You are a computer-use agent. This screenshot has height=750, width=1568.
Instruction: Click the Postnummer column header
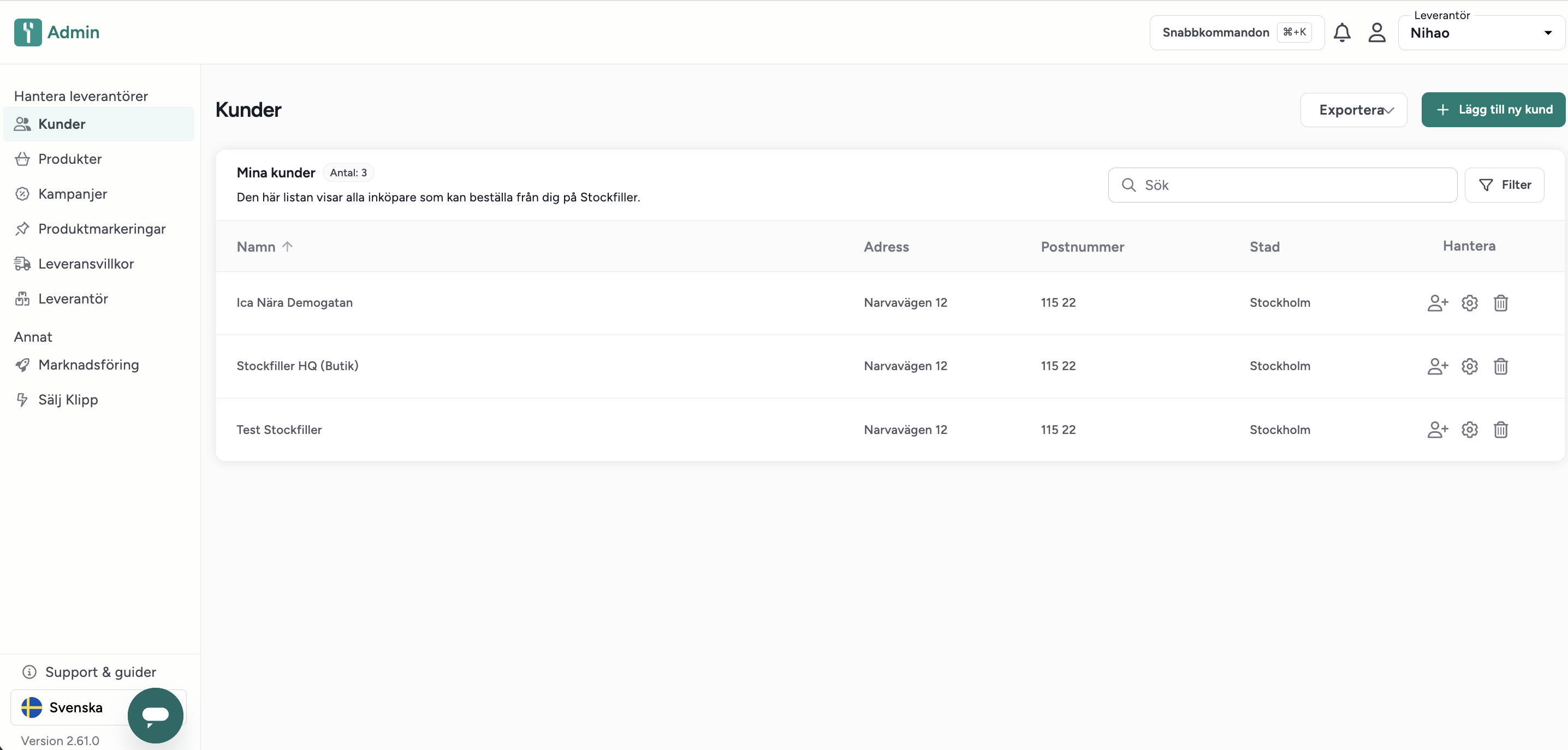tap(1082, 247)
